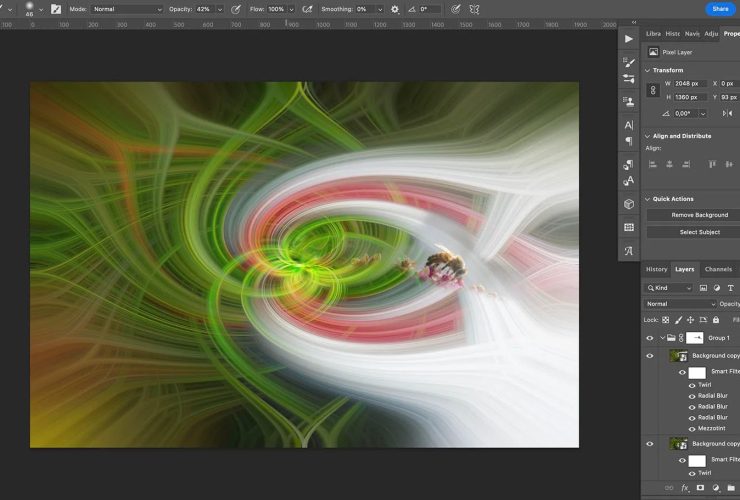Toggle visibility of the first Twirl filter
The height and width of the screenshot is (500, 740).
[x=691, y=385]
